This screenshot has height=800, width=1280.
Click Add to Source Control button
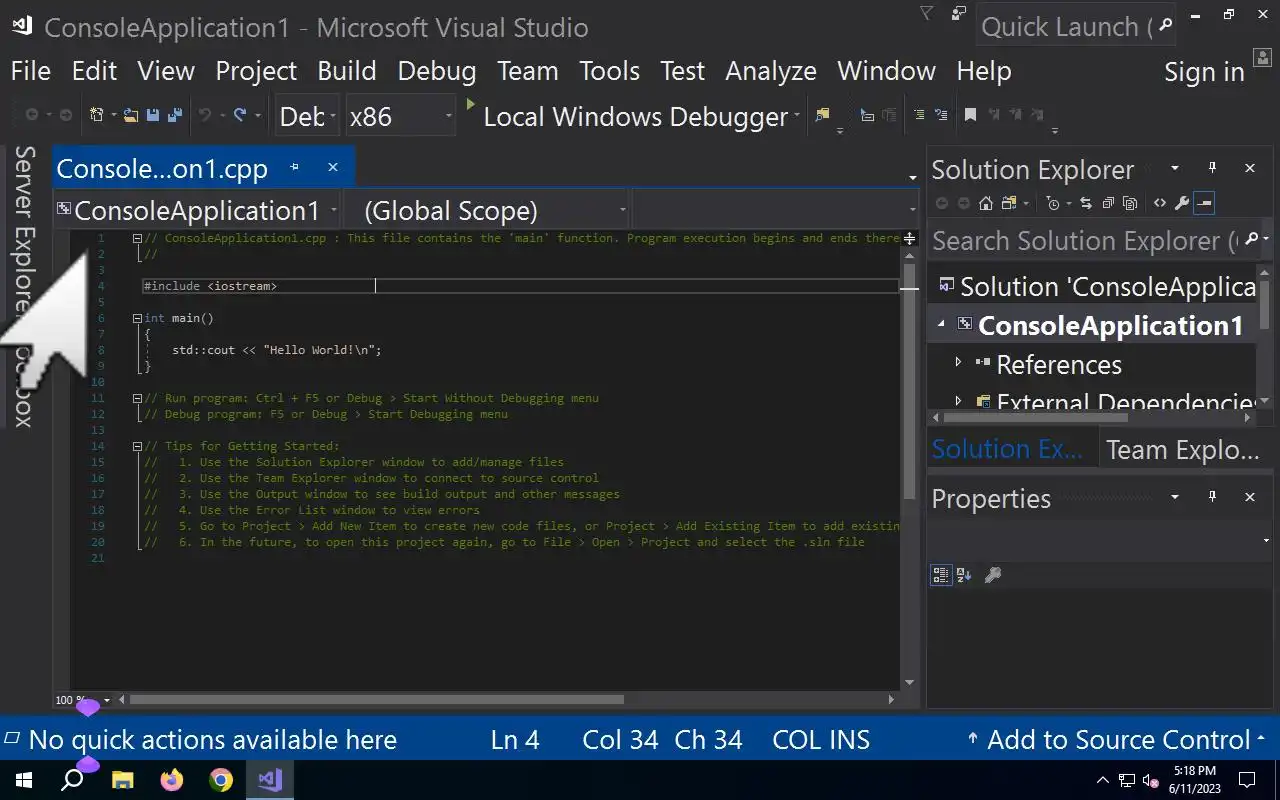pos(1118,740)
